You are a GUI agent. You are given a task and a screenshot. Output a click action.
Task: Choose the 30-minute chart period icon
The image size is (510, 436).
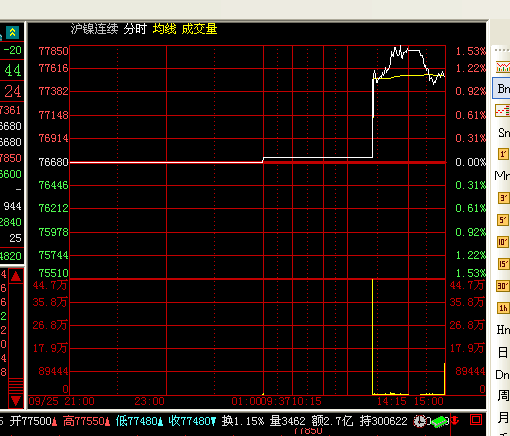(x=503, y=286)
